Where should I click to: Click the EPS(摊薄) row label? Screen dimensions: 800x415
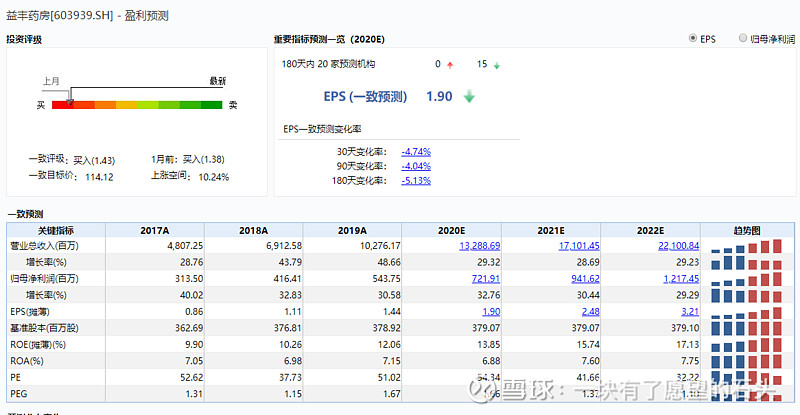point(30,312)
